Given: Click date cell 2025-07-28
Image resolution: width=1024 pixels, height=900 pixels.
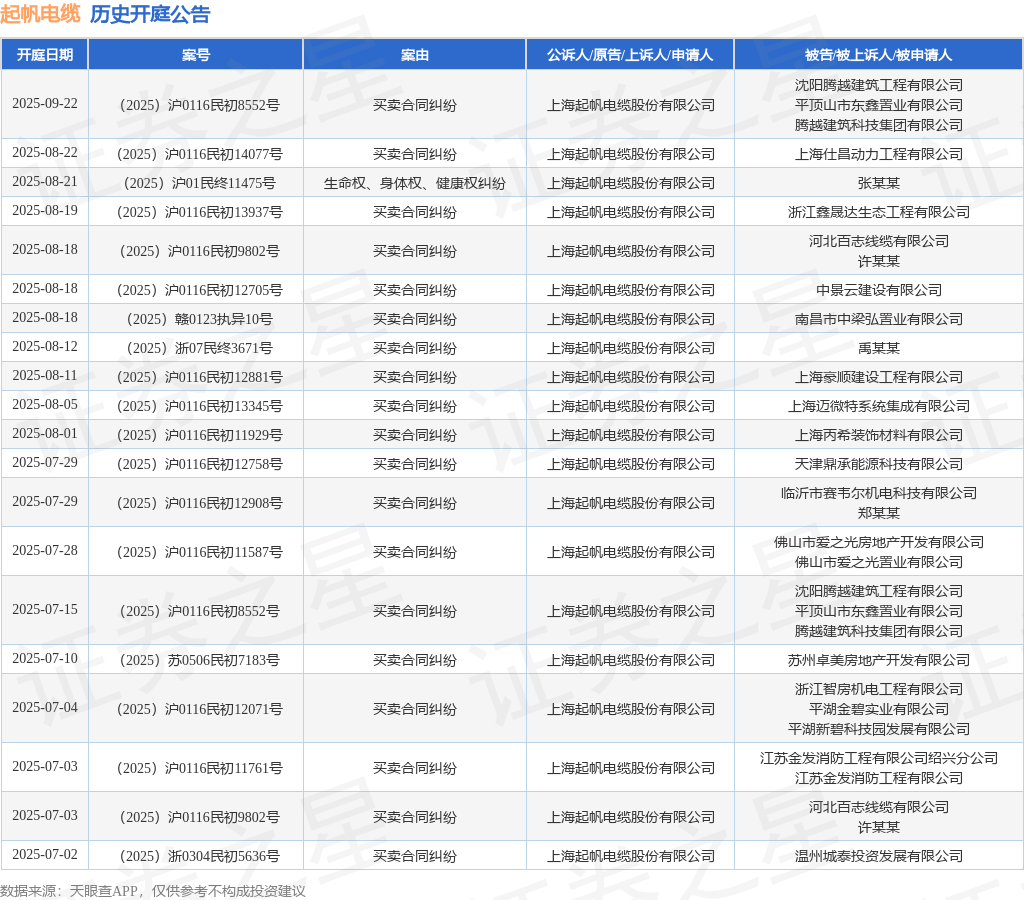Looking at the screenshot, I should [x=44, y=551].
